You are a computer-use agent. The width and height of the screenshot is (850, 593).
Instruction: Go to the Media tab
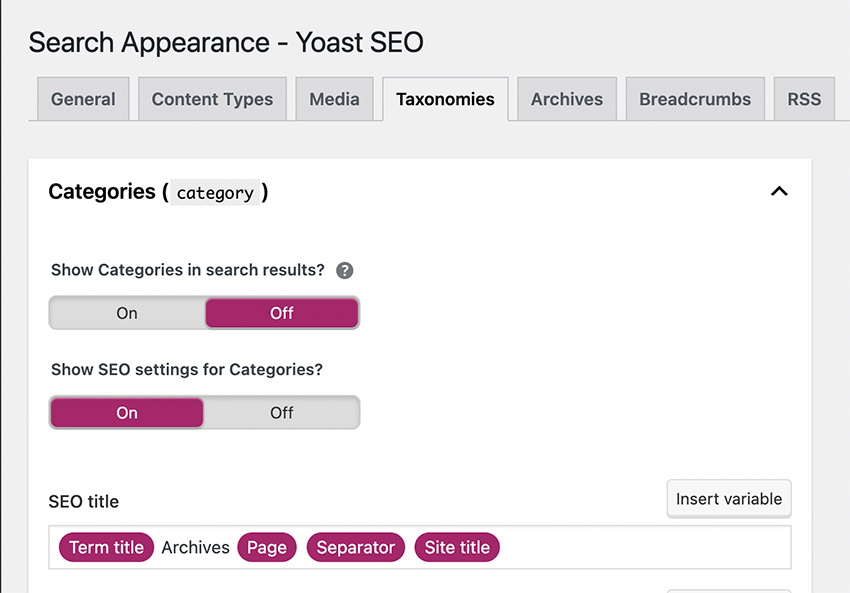pos(334,99)
